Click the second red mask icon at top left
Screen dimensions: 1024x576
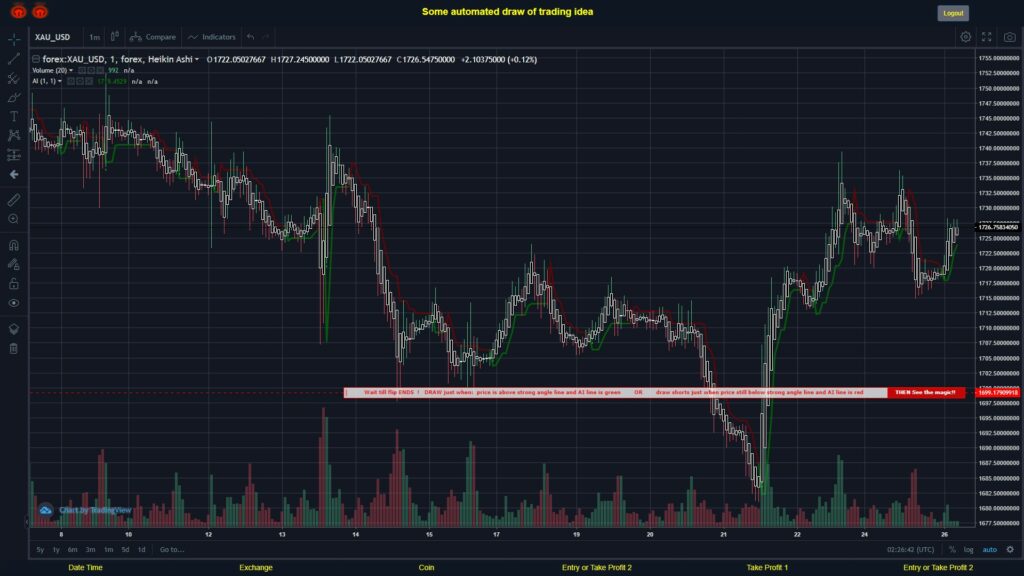coord(40,11)
